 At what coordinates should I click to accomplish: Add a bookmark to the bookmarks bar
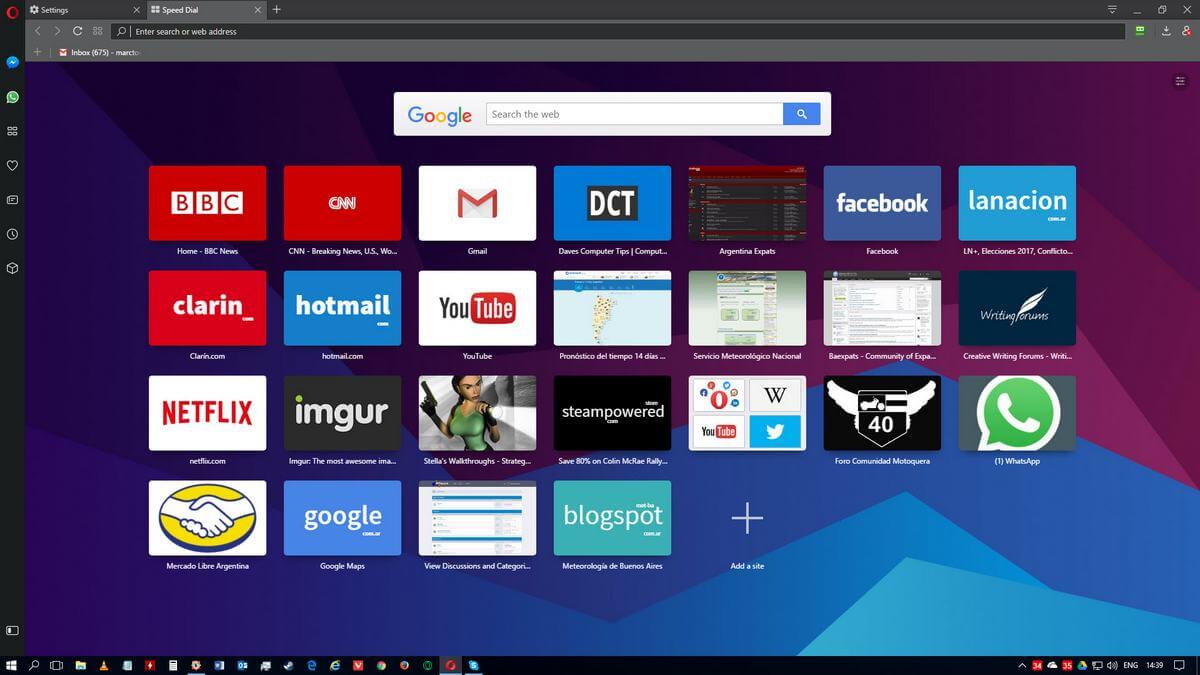(x=38, y=52)
